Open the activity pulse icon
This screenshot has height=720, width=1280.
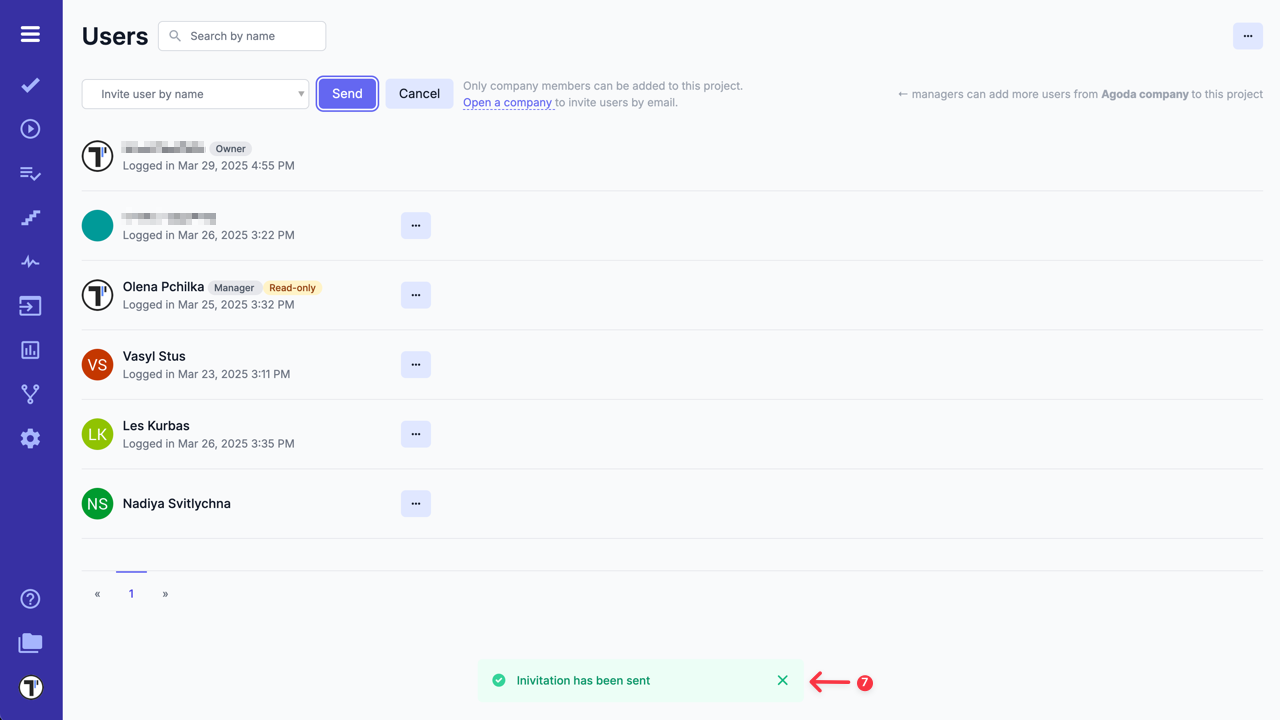click(x=30, y=261)
